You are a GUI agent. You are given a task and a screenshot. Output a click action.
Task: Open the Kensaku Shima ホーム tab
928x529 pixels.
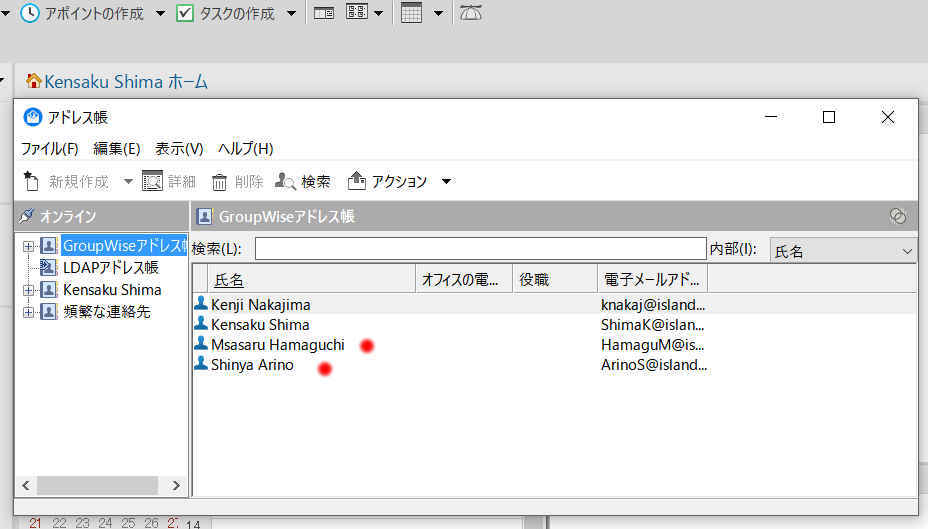[x=126, y=82]
